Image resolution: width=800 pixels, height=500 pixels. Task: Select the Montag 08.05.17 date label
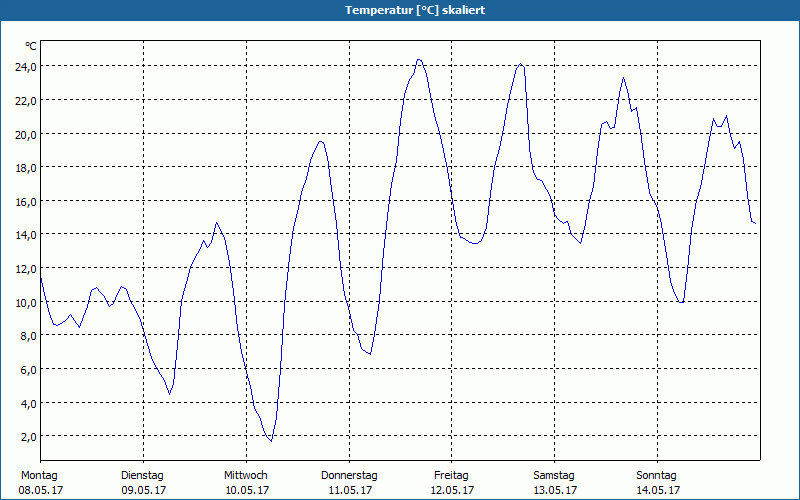pos(39,483)
